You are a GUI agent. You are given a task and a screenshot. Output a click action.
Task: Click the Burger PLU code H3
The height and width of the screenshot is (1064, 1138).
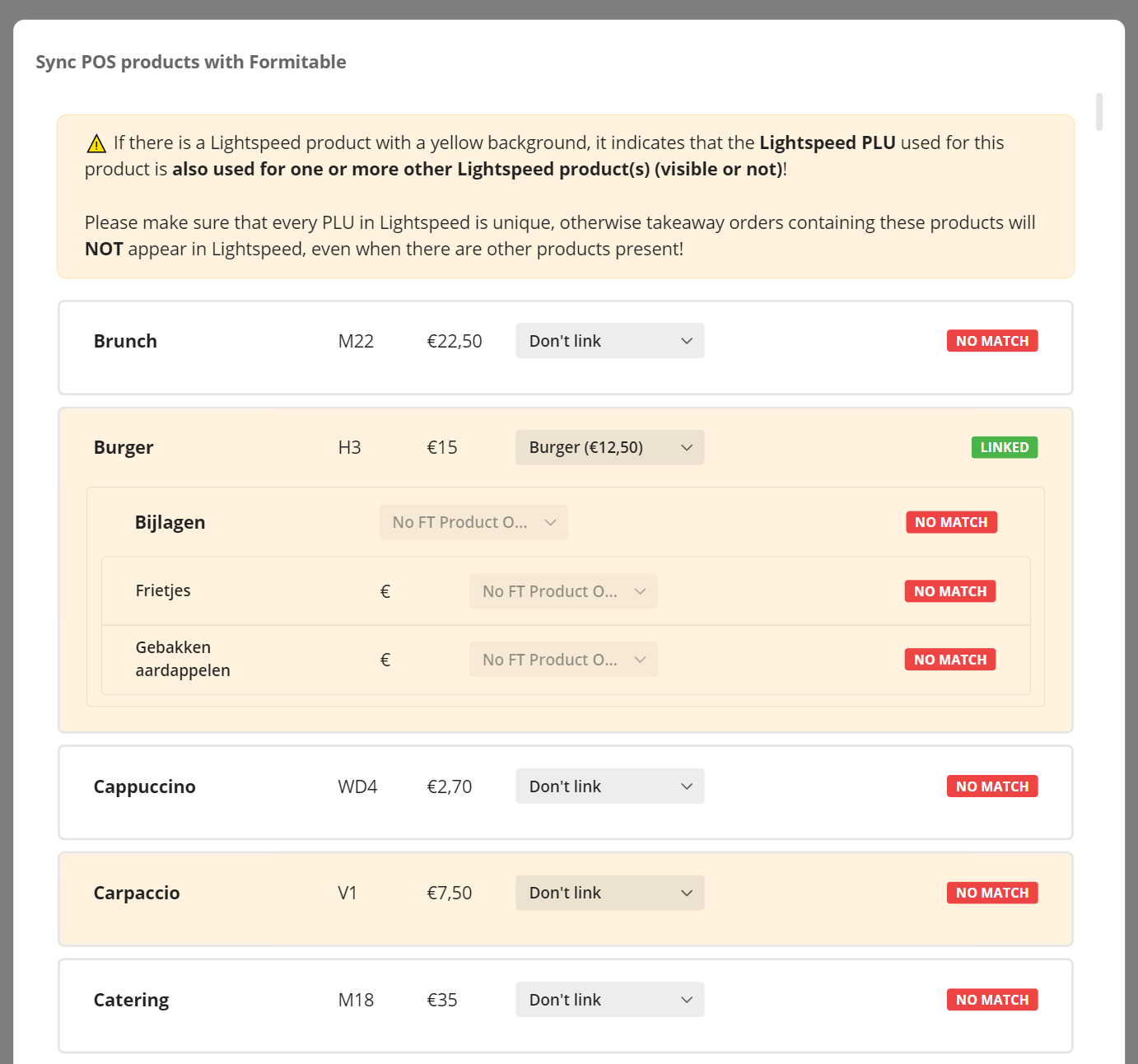349,448
